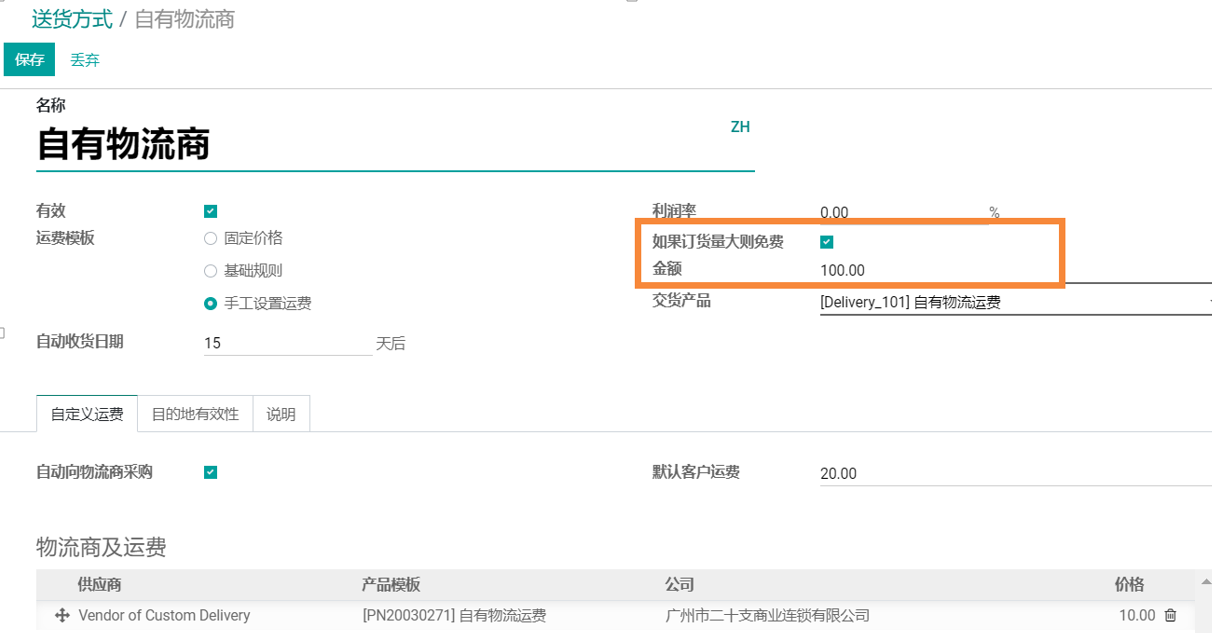Open the 说明 tab
This screenshot has height=633, width=1212.
[x=281, y=414]
